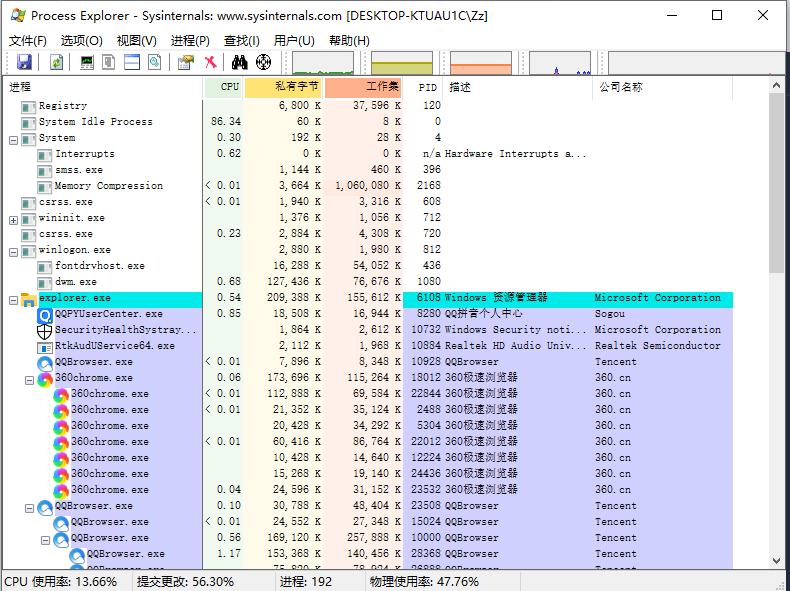Image resolution: width=790 pixels, height=591 pixels.
Task: Expand the wininit.exe tree node
Action: [14, 220]
